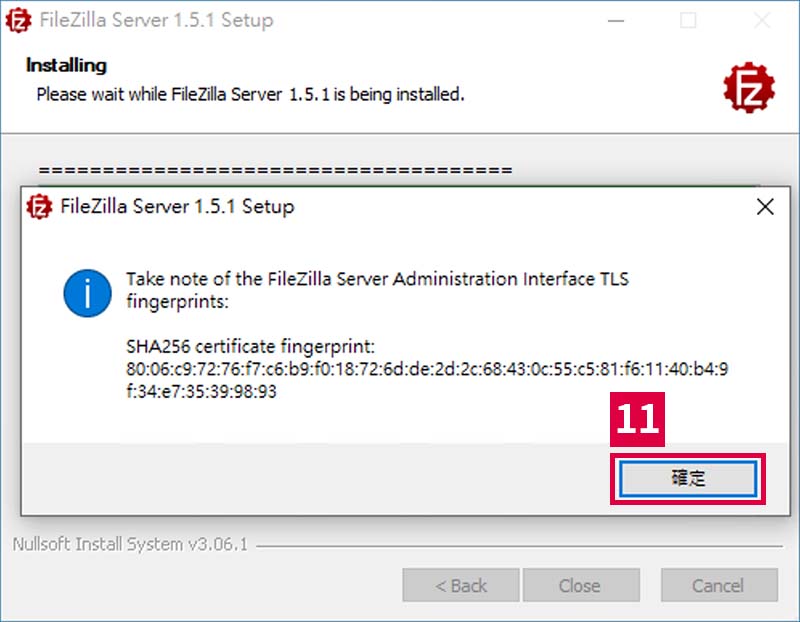The height and width of the screenshot is (622, 800).
Task: Click the 'Please wait while' status text
Action: 251,94
